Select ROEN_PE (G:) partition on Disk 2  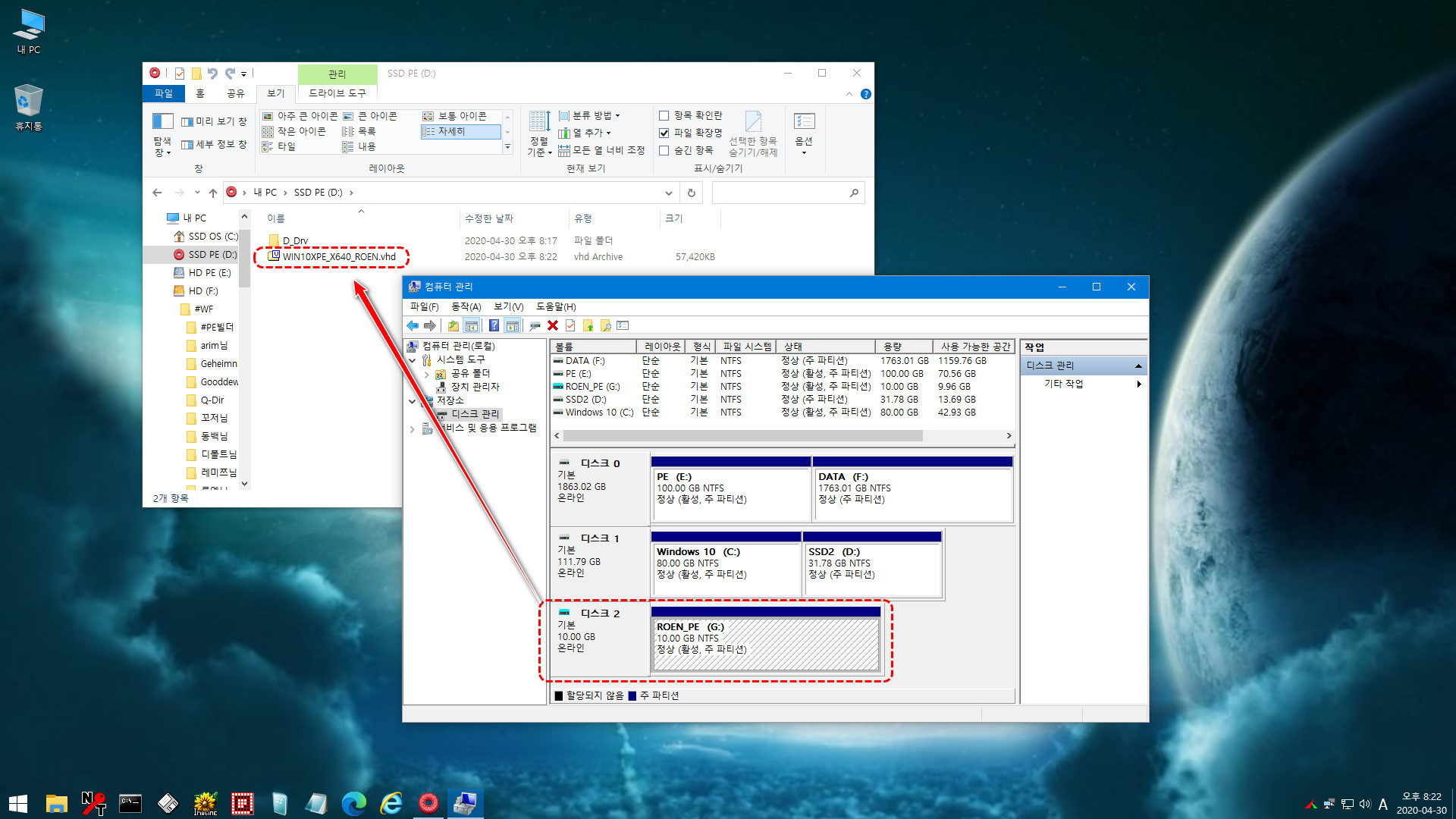[x=766, y=639]
